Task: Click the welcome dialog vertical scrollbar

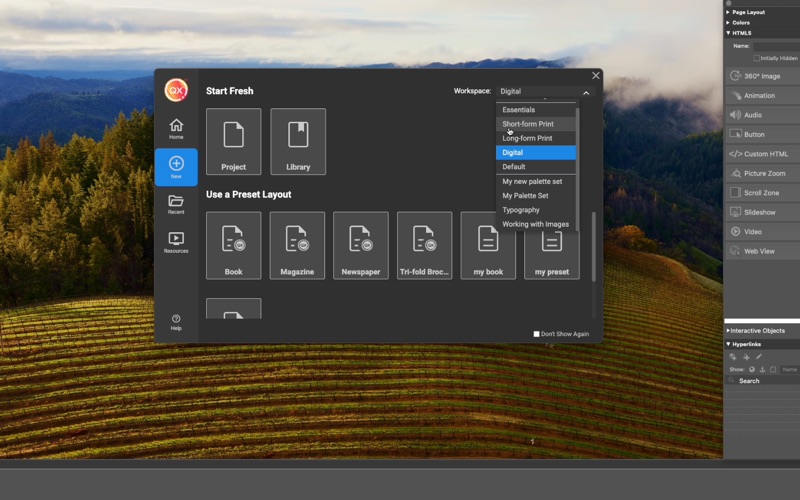Action: coord(593,246)
